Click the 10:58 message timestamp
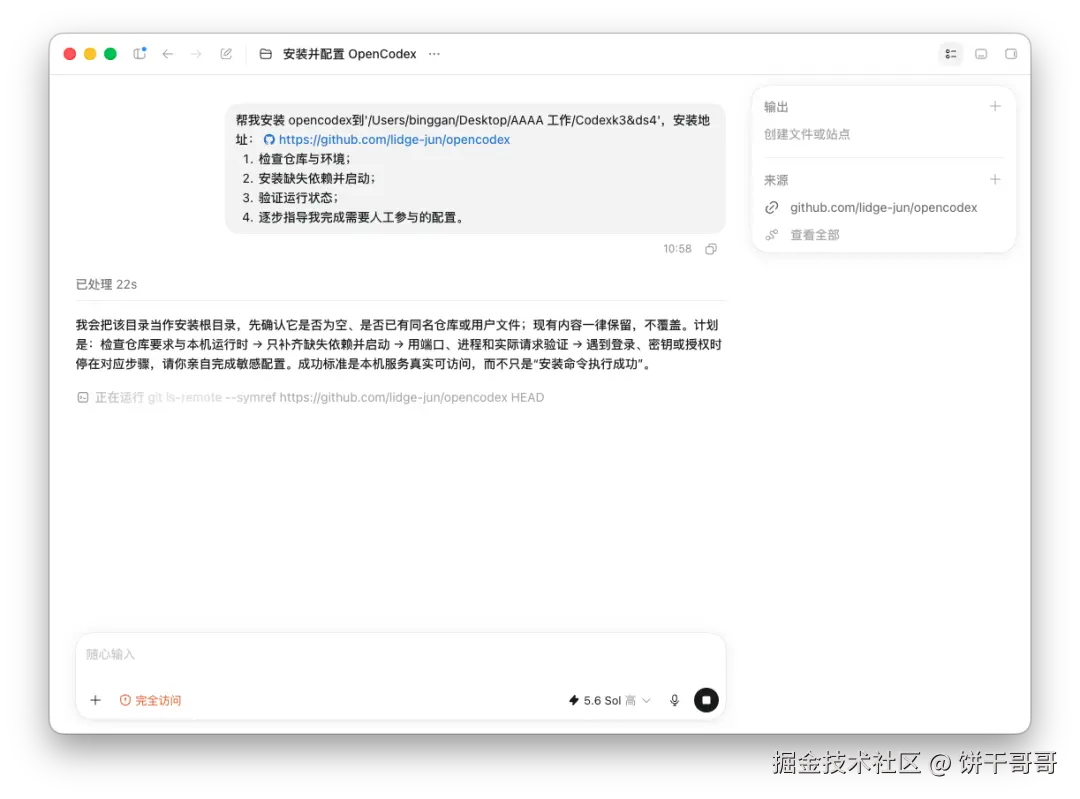1080x799 pixels. click(x=677, y=249)
